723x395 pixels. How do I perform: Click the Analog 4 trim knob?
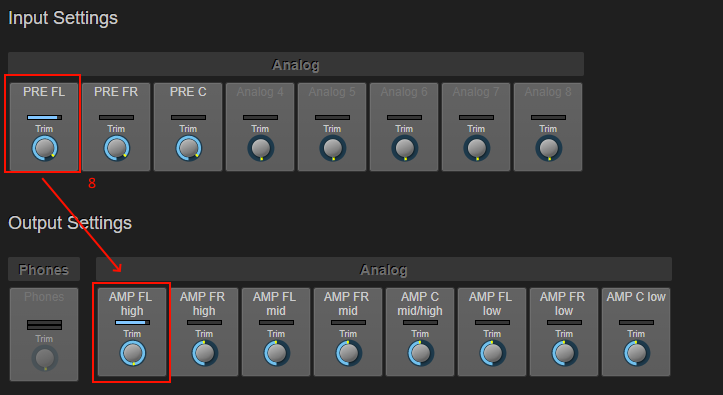(261, 148)
